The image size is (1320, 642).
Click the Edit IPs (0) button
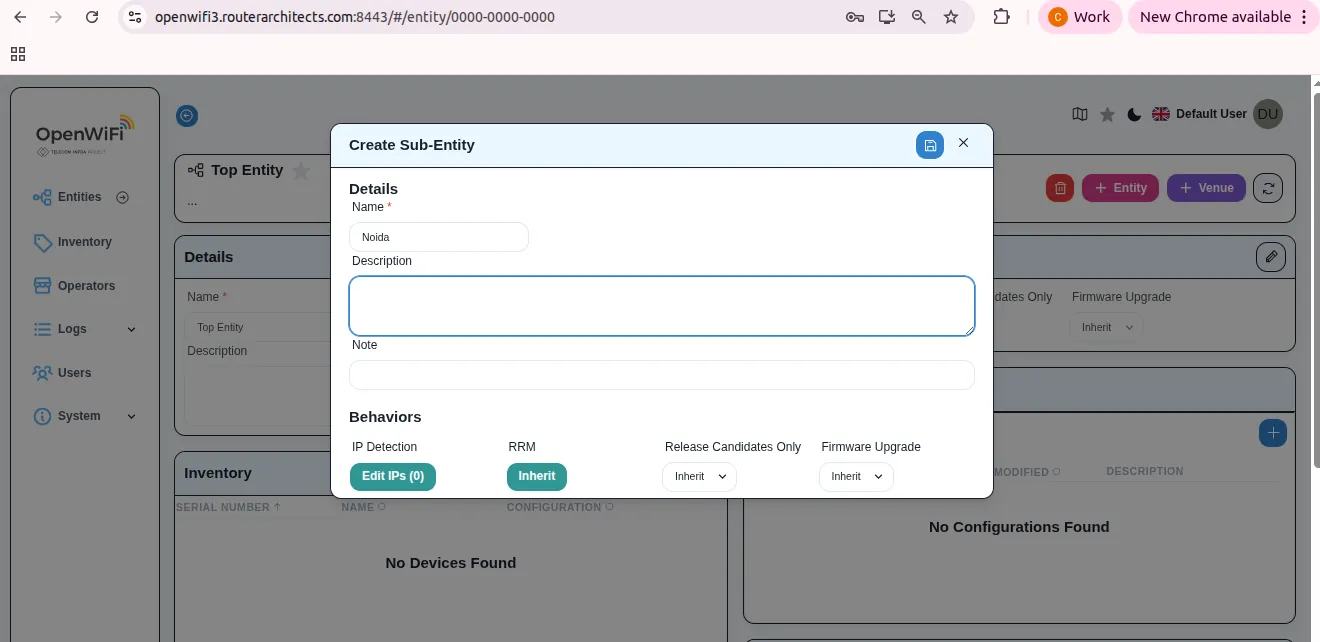(x=393, y=476)
